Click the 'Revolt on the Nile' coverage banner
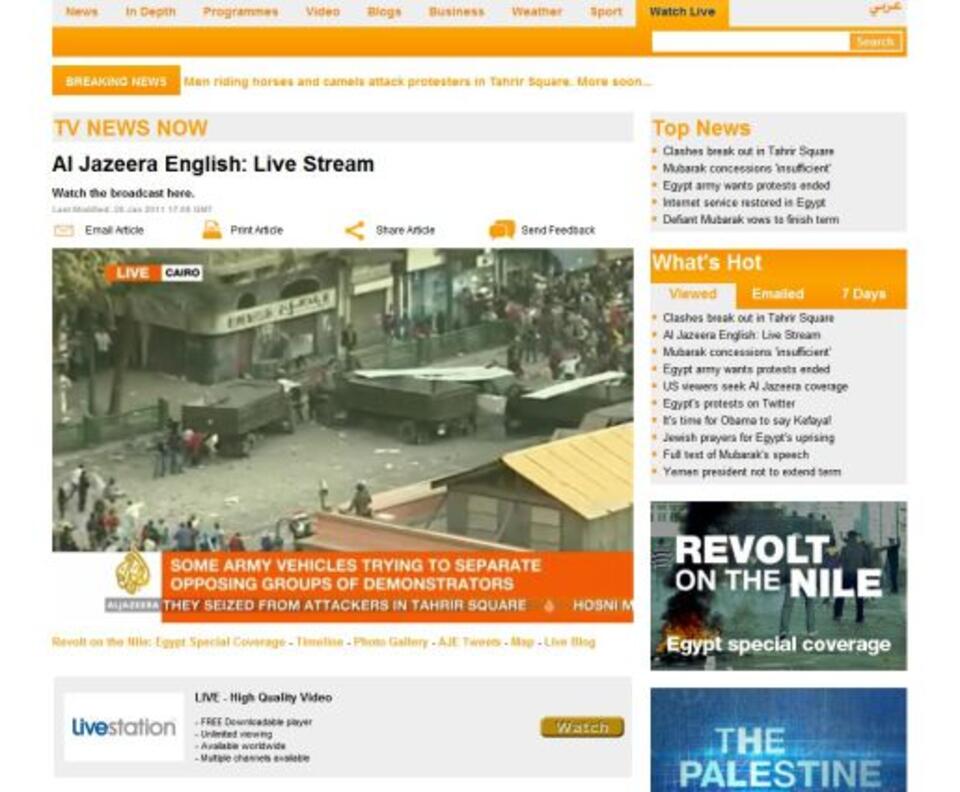Image resolution: width=960 pixels, height=792 pixels. click(x=777, y=580)
